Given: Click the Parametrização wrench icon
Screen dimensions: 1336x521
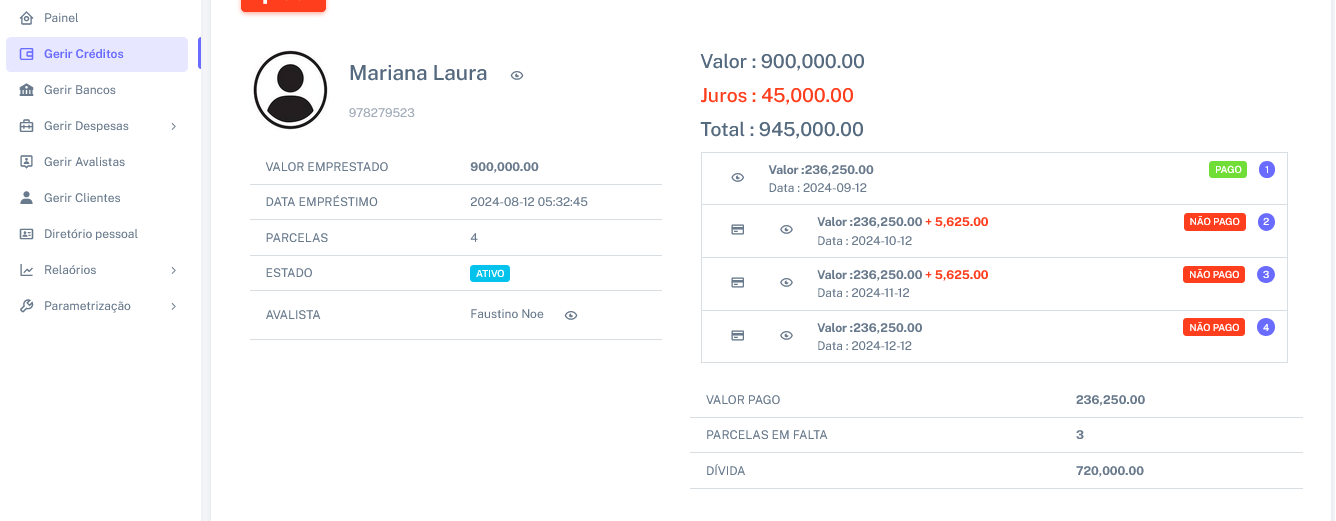Looking at the screenshot, I should coord(27,306).
